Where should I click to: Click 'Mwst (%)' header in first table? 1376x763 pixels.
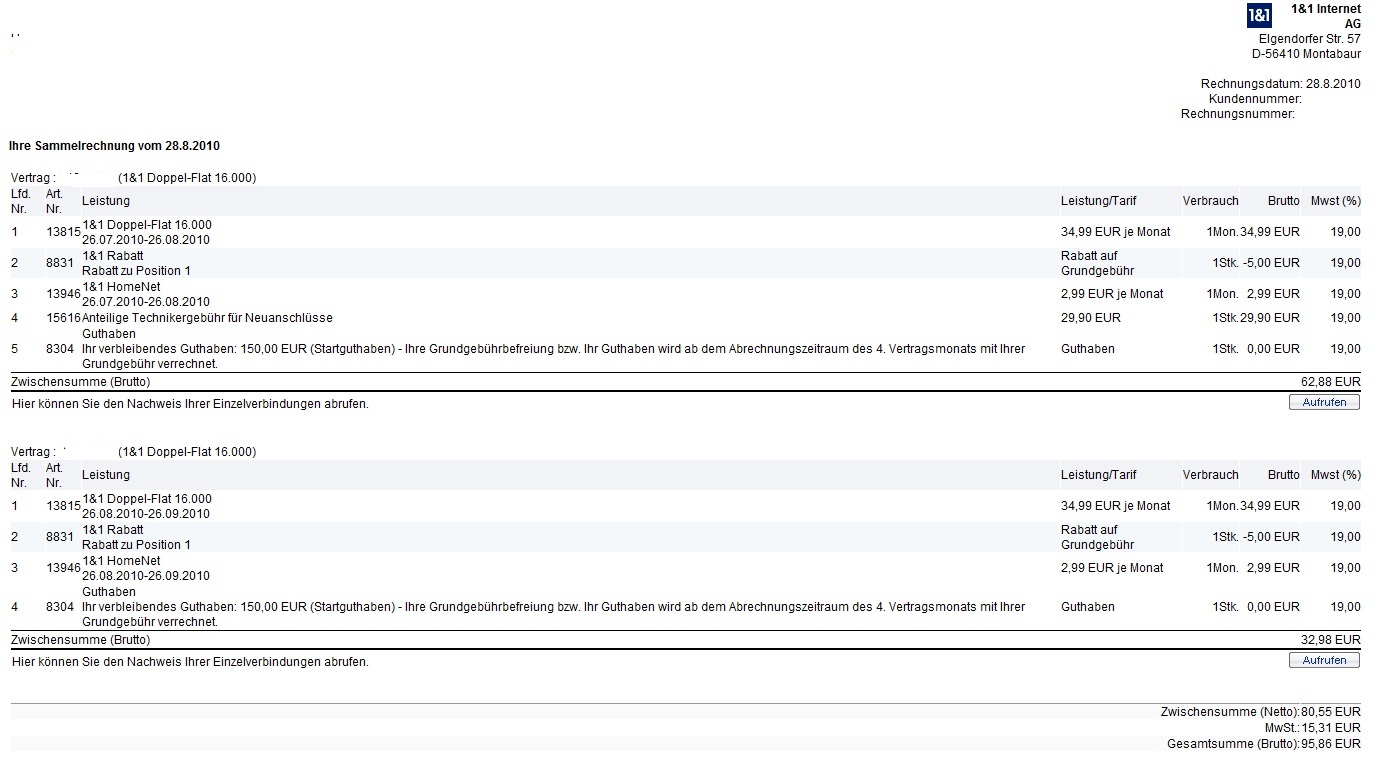pyautogui.click(x=1336, y=201)
